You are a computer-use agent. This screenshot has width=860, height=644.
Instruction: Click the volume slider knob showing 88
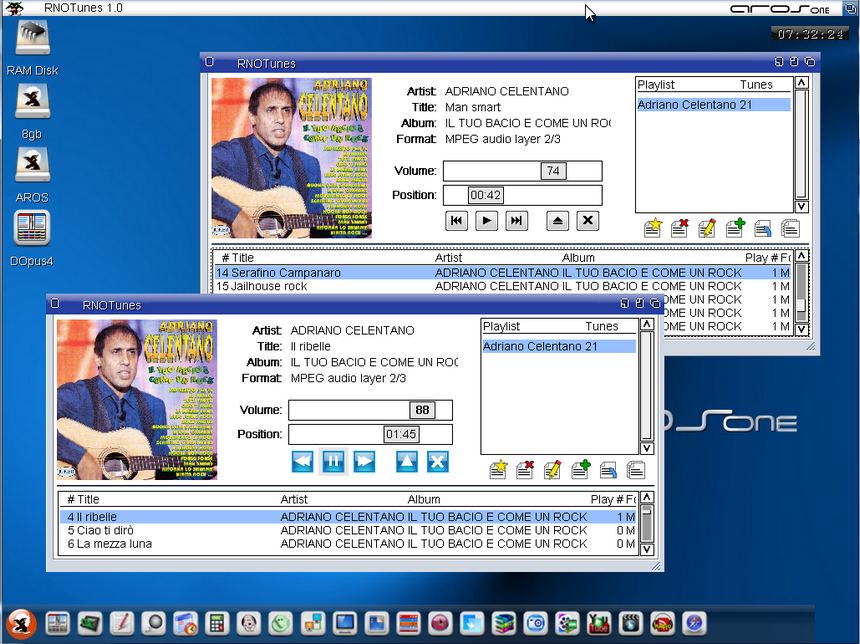(x=422, y=410)
